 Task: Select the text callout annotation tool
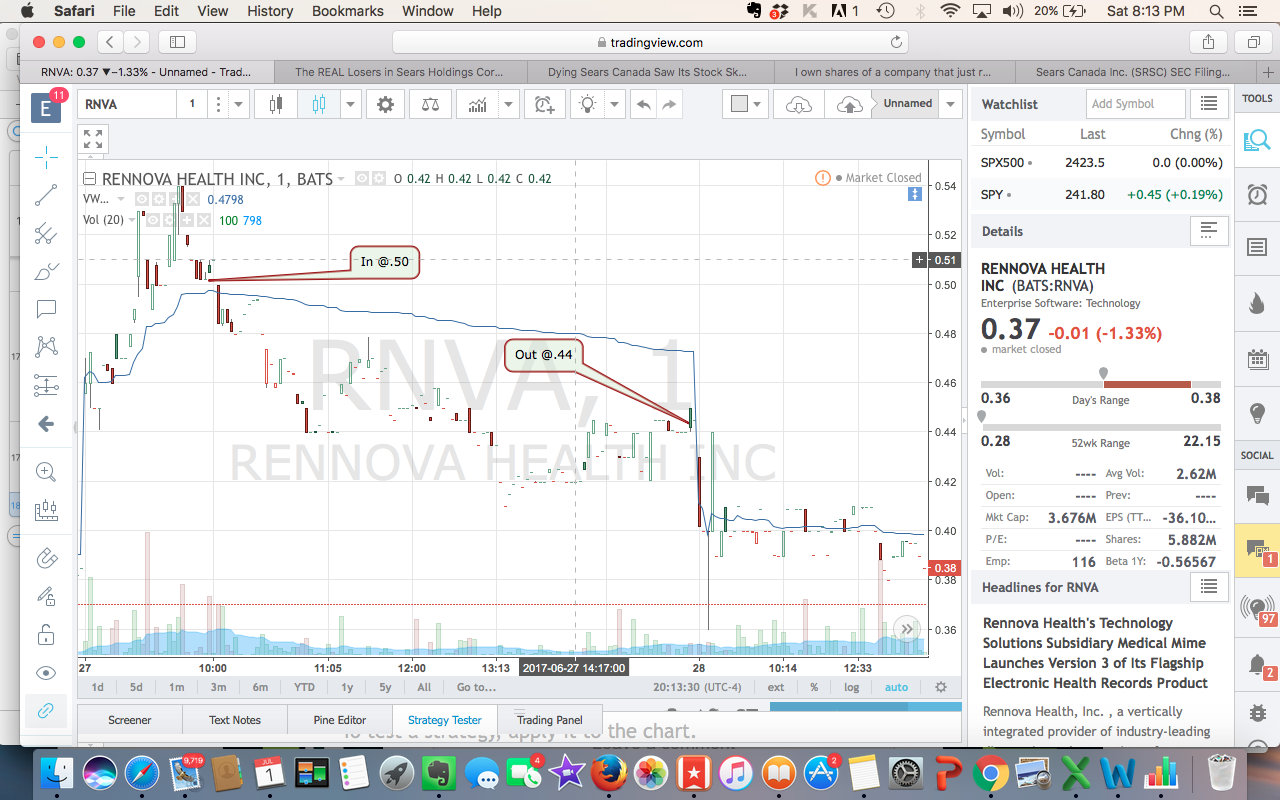(x=46, y=309)
